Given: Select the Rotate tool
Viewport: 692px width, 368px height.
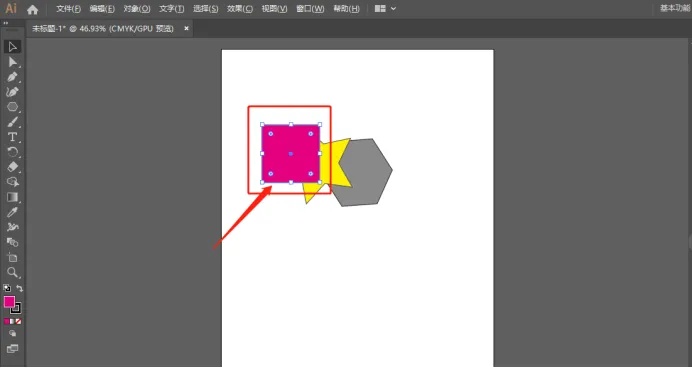Looking at the screenshot, I should 12,152.
